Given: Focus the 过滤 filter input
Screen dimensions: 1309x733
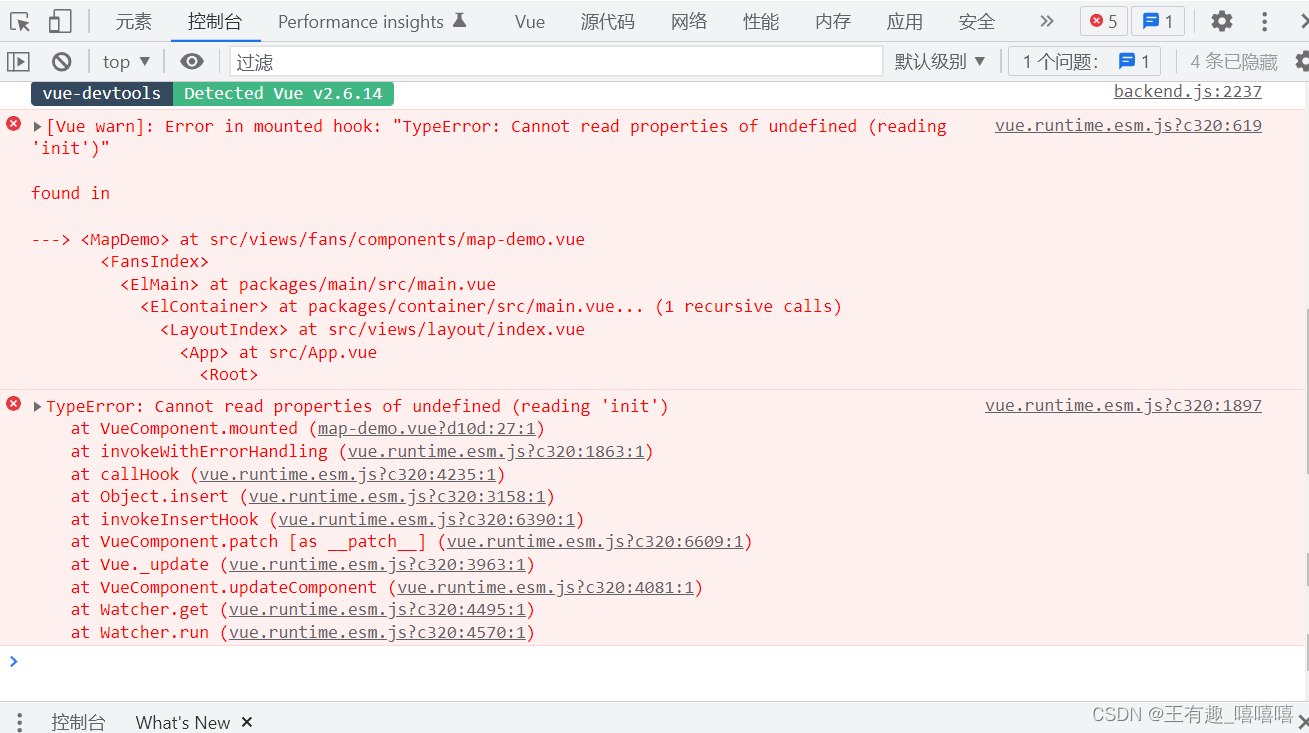Looking at the screenshot, I should (x=556, y=62).
